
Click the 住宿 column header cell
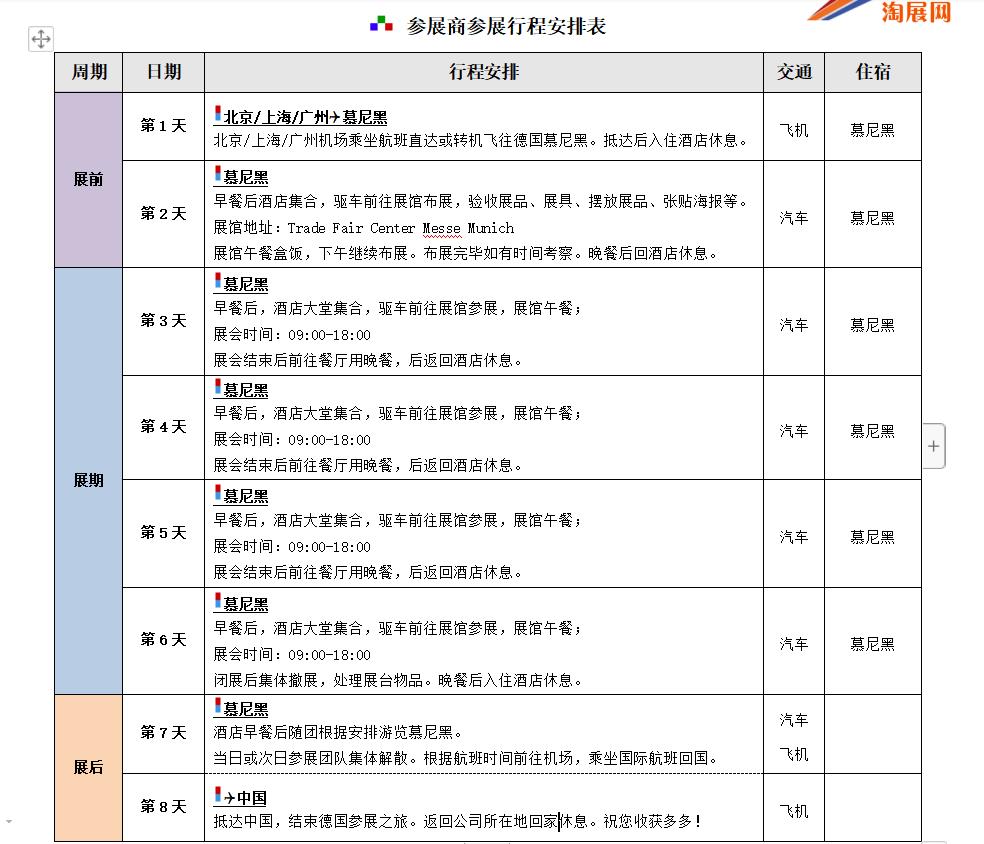pos(873,72)
